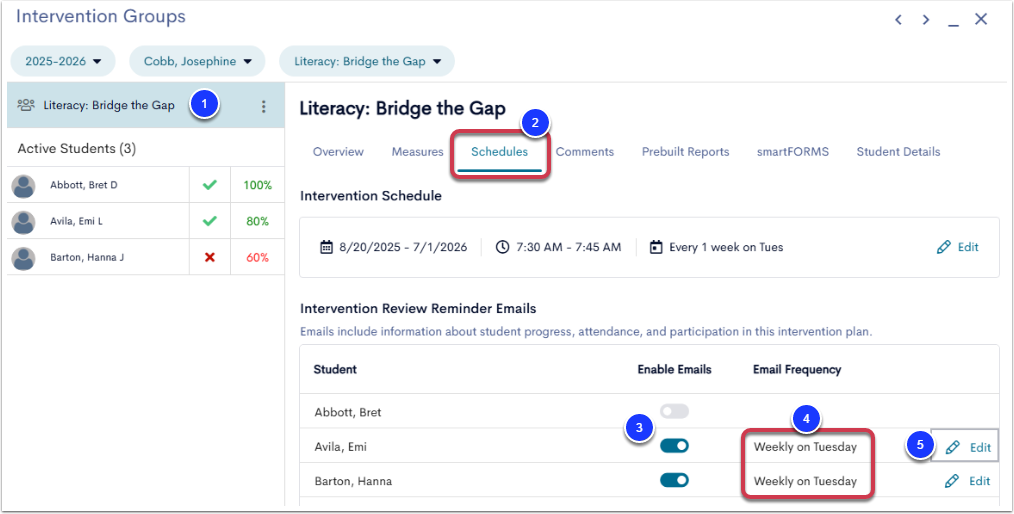The height and width of the screenshot is (514, 1014).
Task: Click the clock icon beside 7:30 AM
Action: click(x=502, y=247)
